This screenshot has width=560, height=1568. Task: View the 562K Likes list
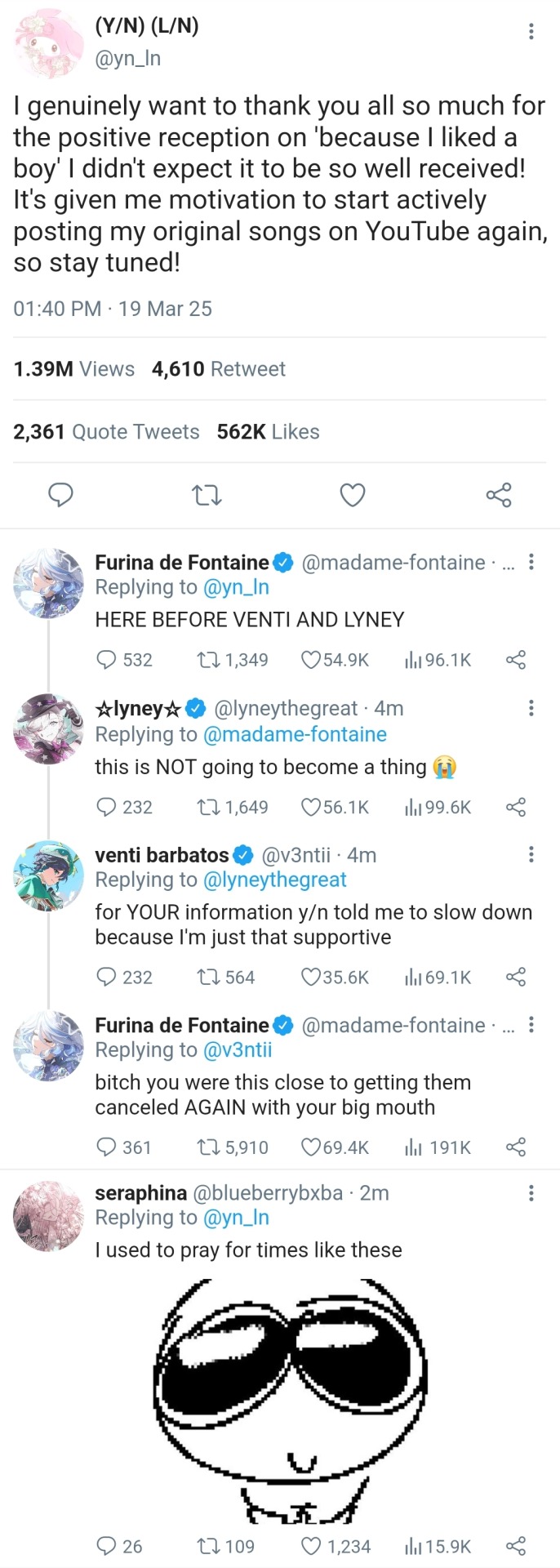268,432
